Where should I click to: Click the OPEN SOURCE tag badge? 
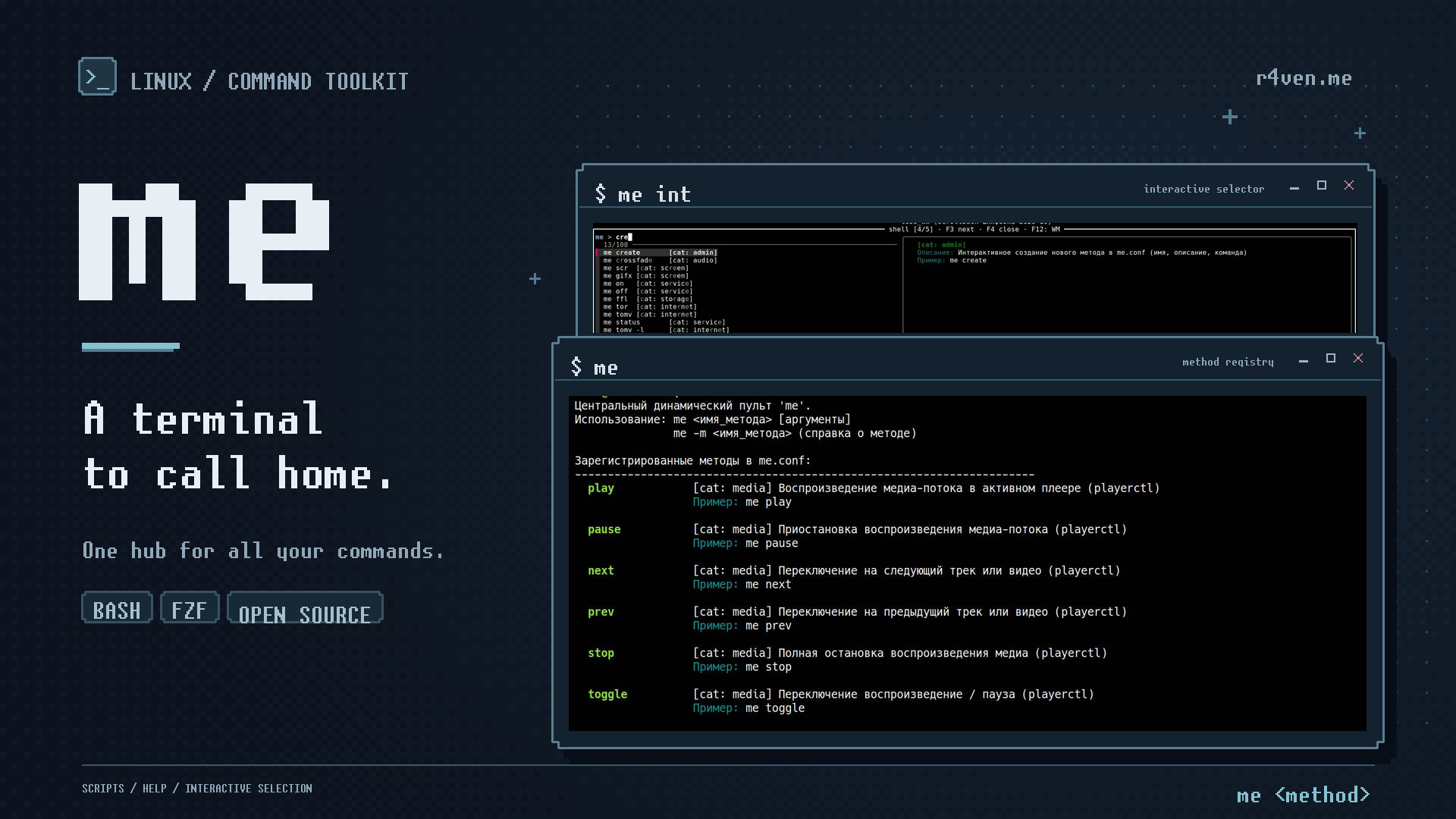pyautogui.click(x=305, y=608)
